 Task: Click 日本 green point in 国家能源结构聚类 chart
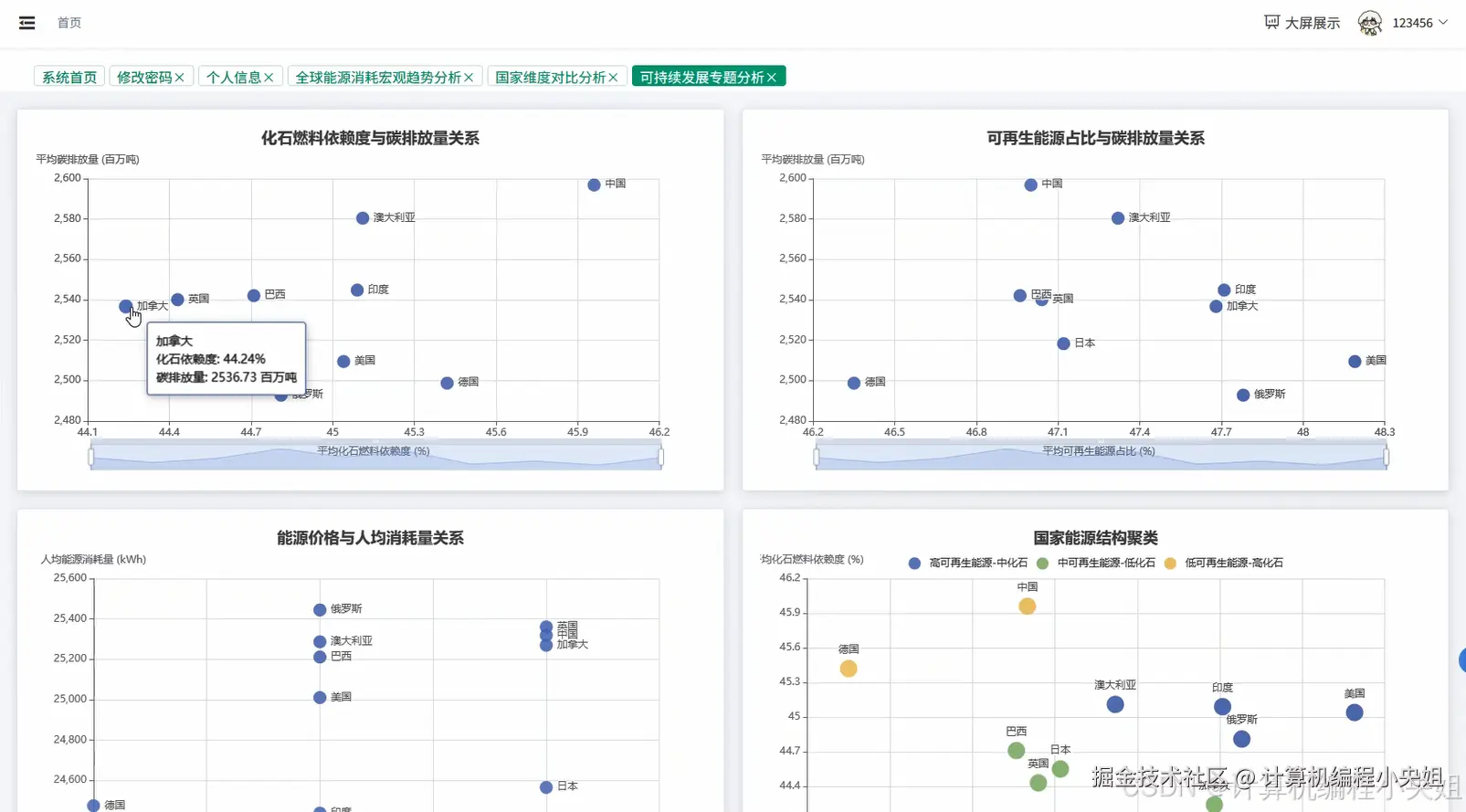pyautogui.click(x=1060, y=769)
